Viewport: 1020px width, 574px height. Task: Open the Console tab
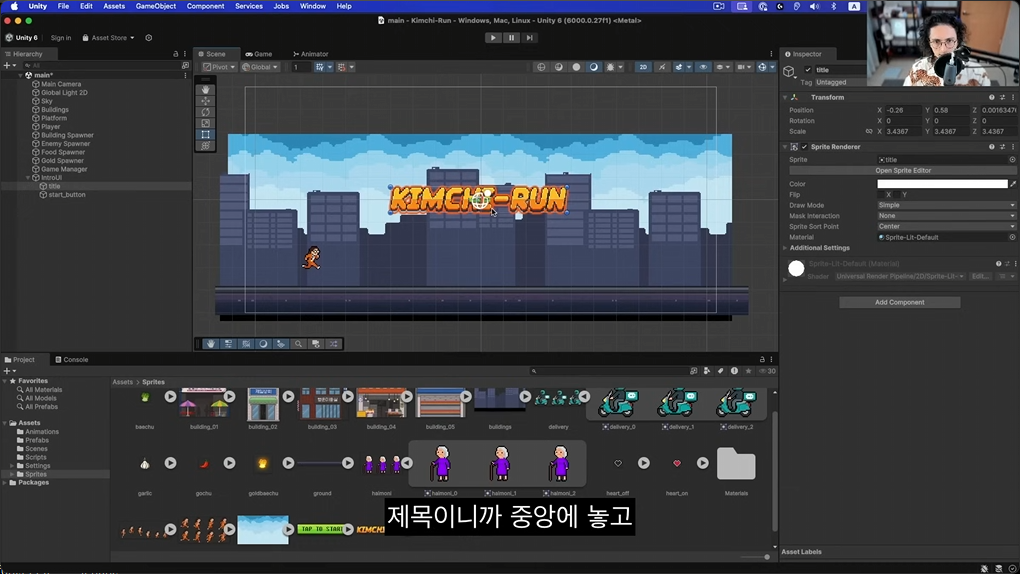72,359
